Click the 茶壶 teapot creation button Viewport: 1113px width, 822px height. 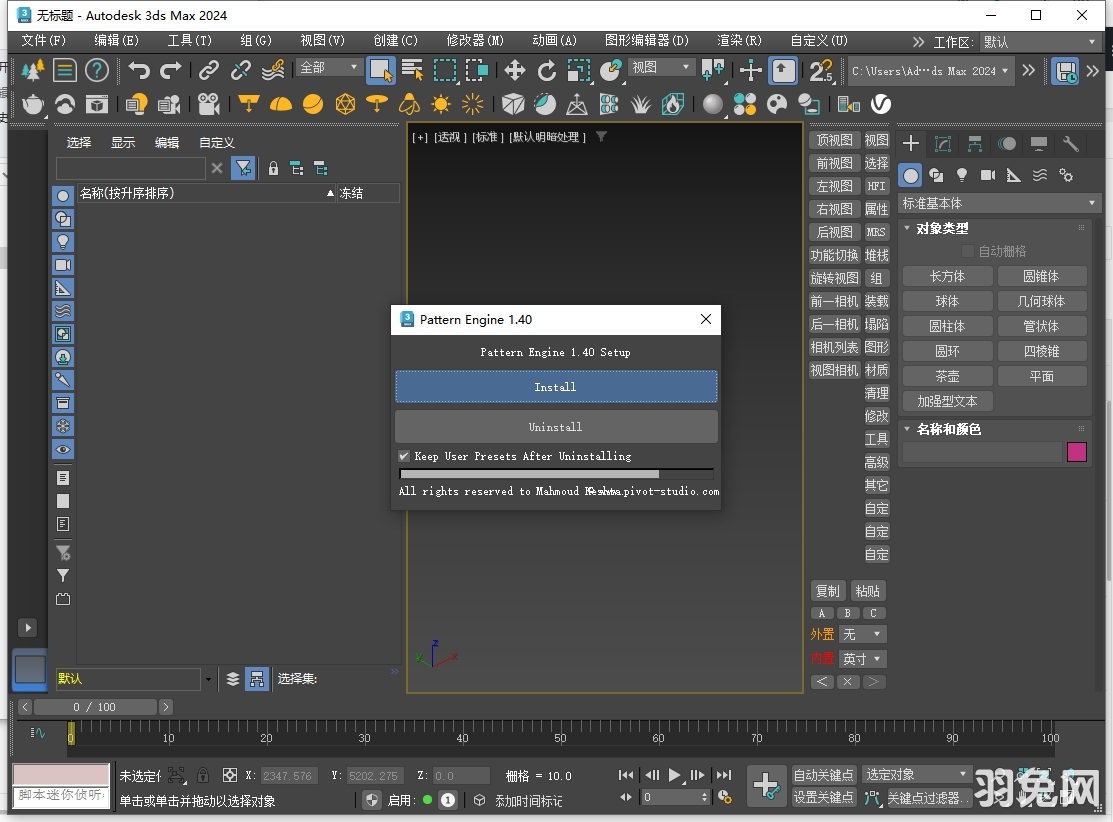click(946, 376)
